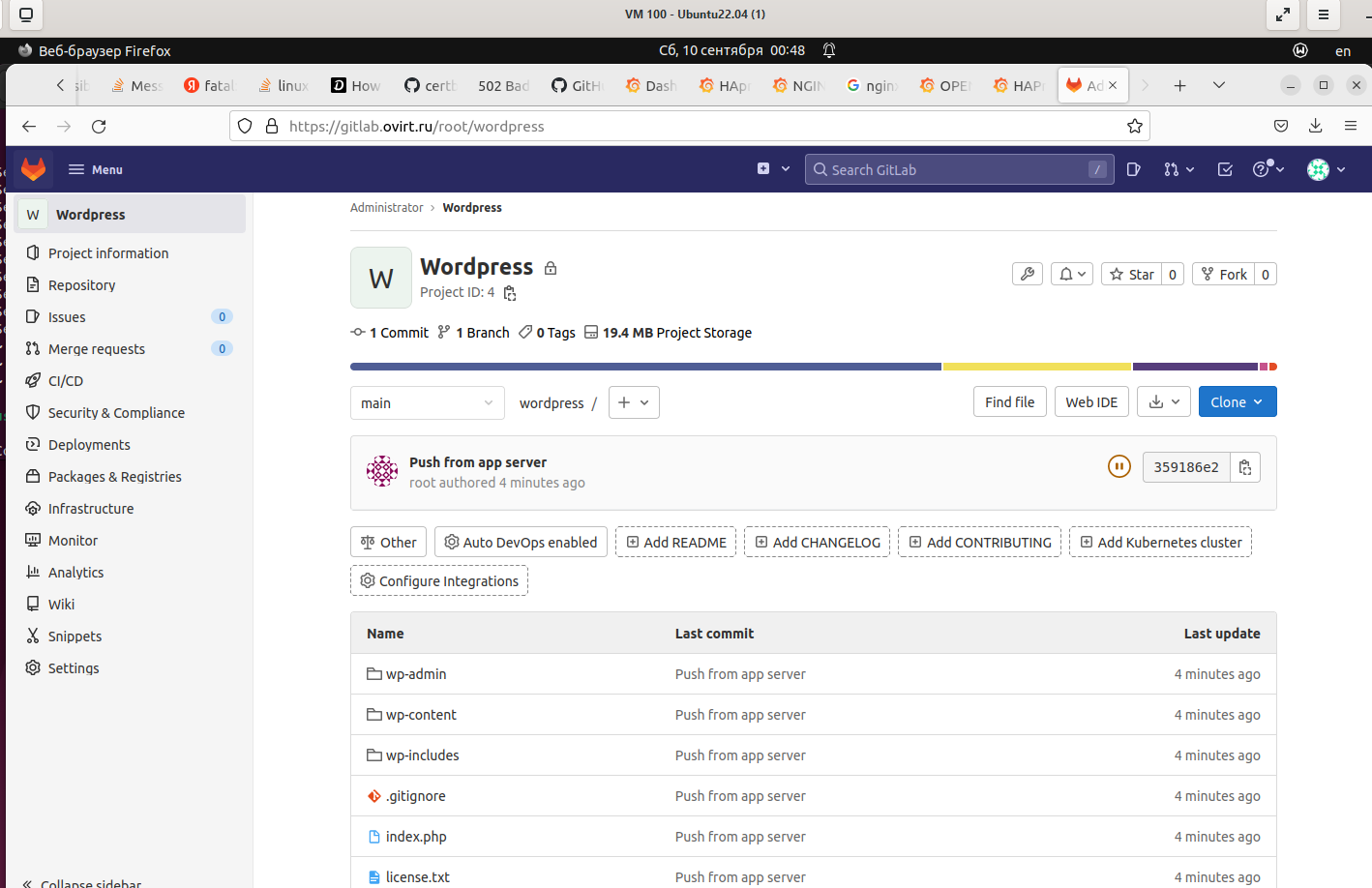The image size is (1372, 888).
Task: Open the 0 Tags link
Action: coord(547,333)
